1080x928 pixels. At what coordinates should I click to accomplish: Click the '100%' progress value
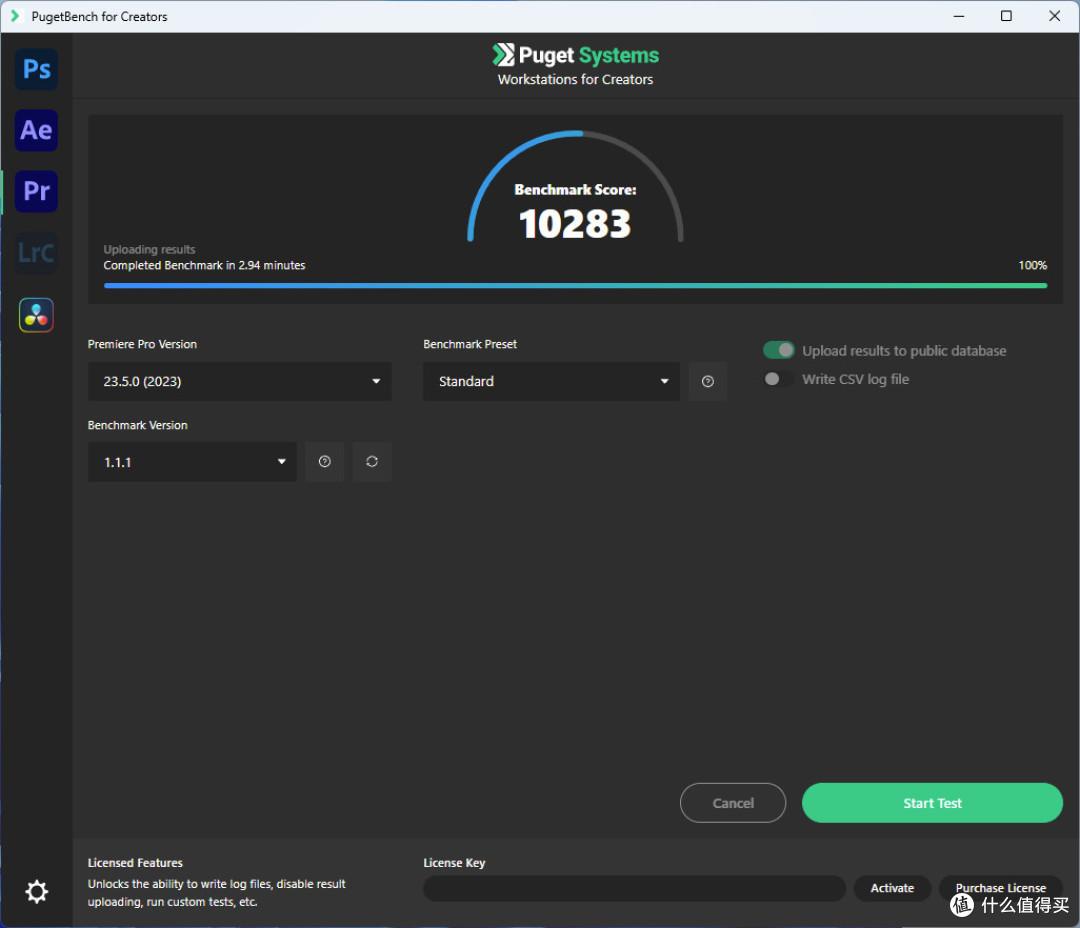[1032, 265]
